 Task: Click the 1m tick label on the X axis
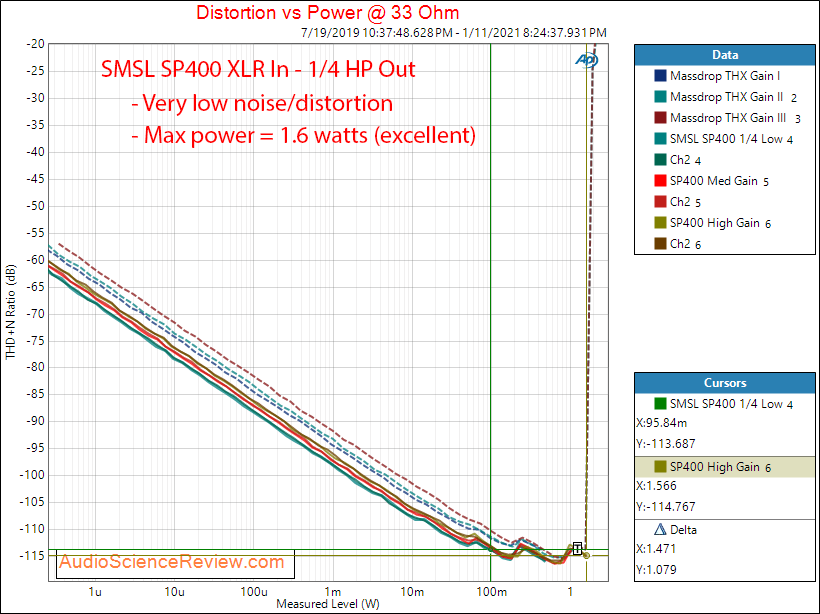(x=333, y=592)
